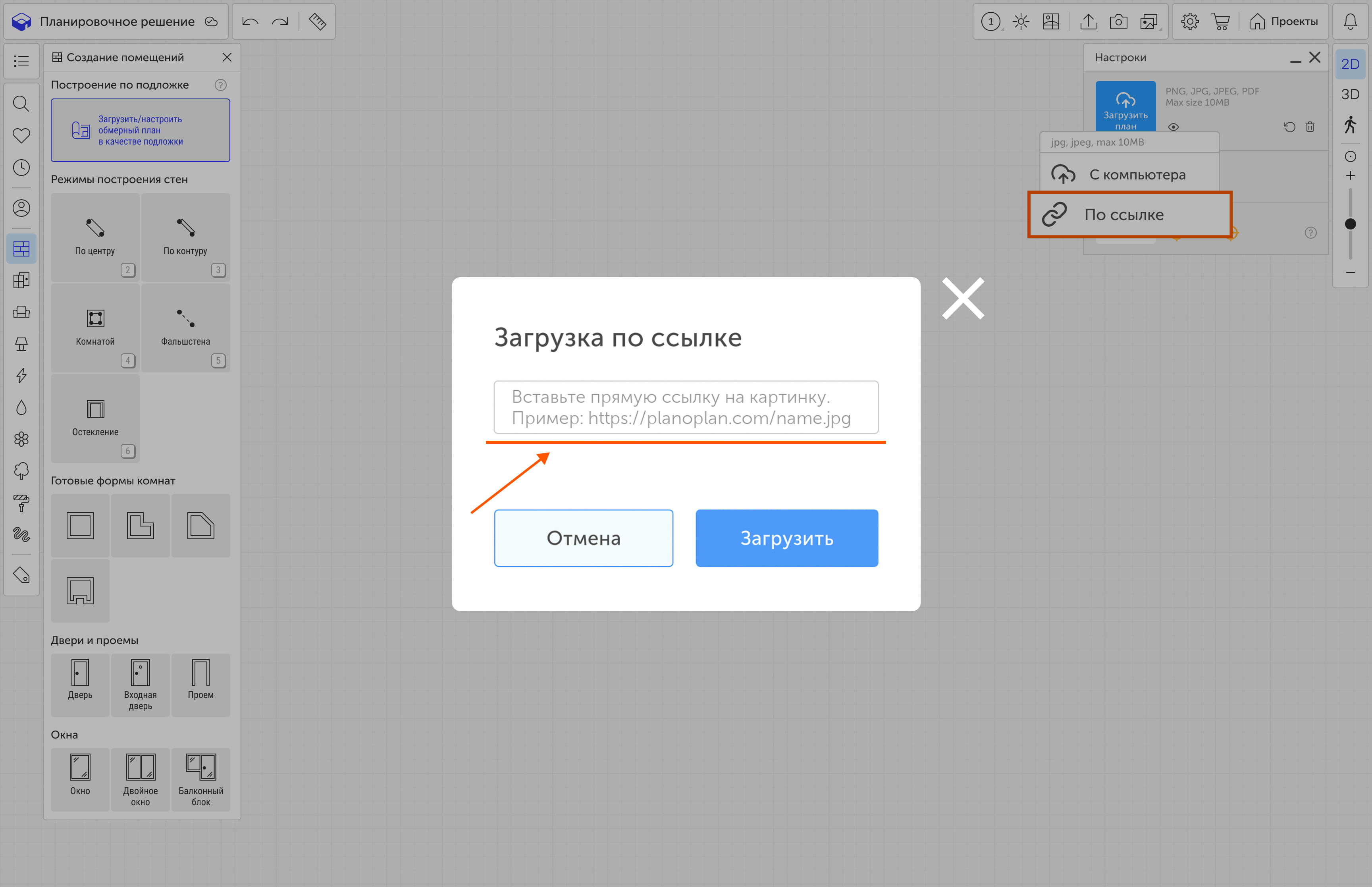
Task: Open the hamburger list menu
Action: click(21, 60)
